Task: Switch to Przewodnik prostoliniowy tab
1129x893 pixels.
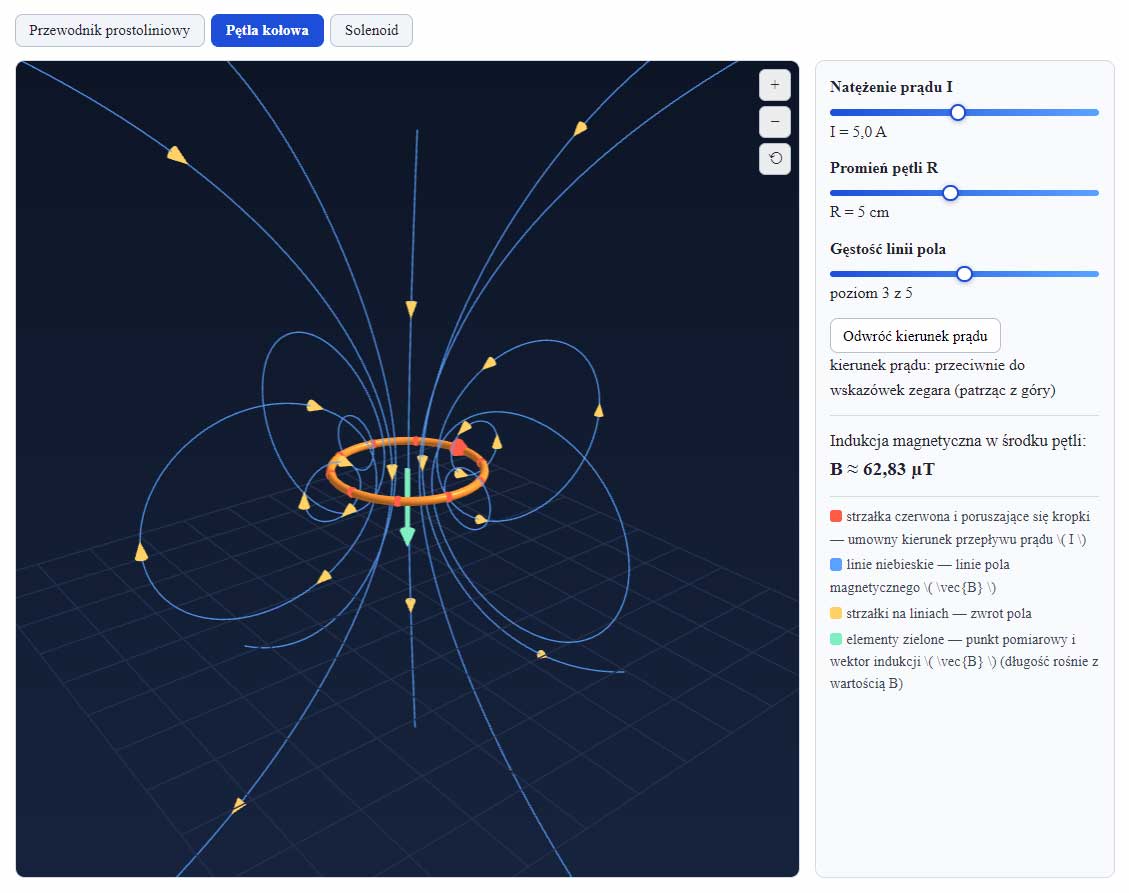Action: coord(109,30)
